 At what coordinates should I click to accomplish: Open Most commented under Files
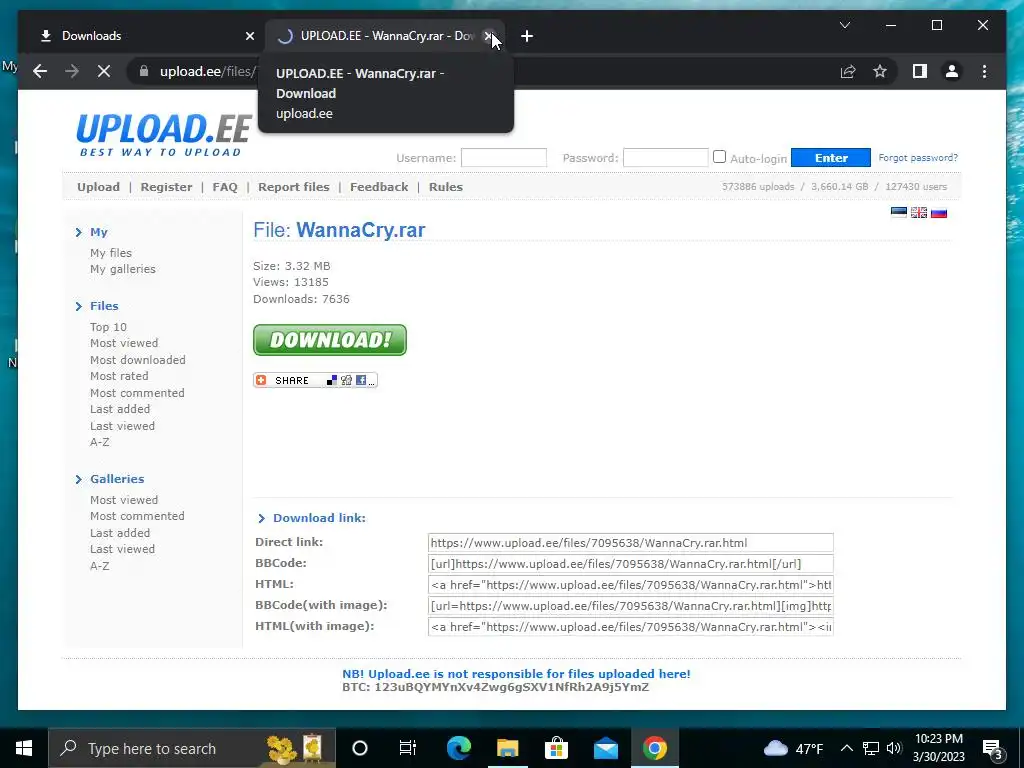pyautogui.click(x=137, y=392)
